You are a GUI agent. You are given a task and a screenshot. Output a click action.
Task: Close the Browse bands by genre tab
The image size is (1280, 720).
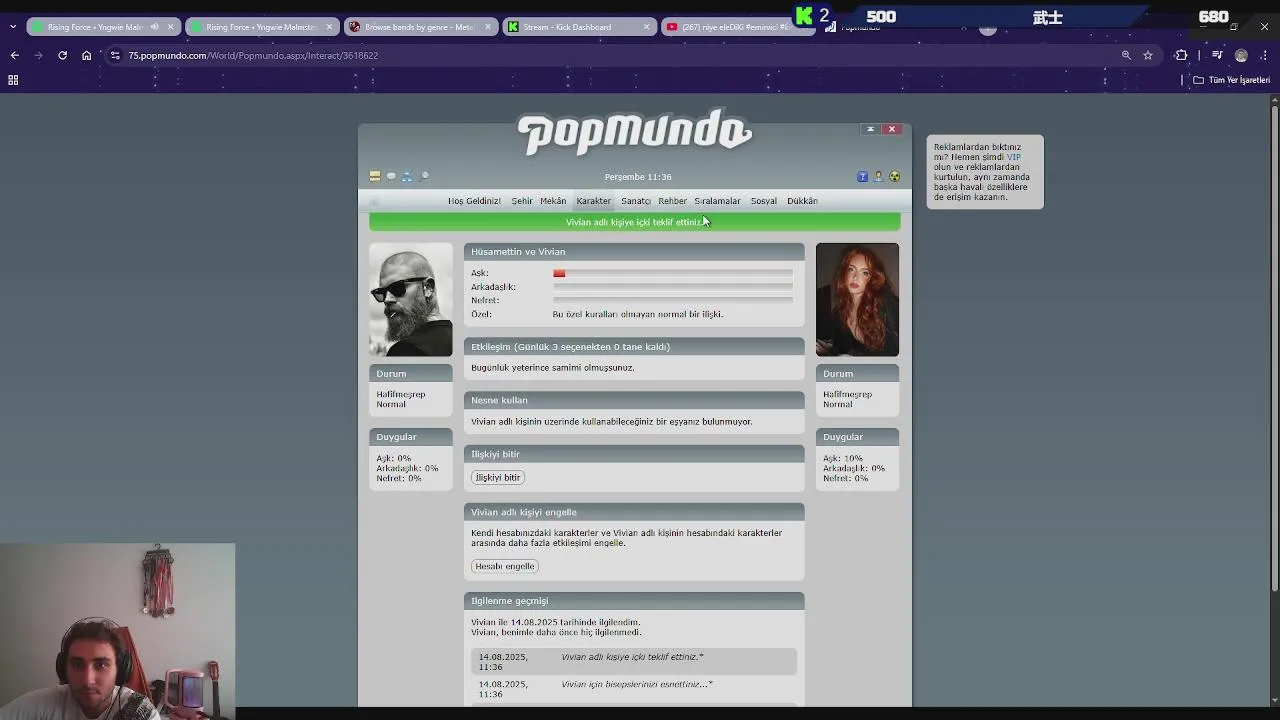pyautogui.click(x=488, y=27)
